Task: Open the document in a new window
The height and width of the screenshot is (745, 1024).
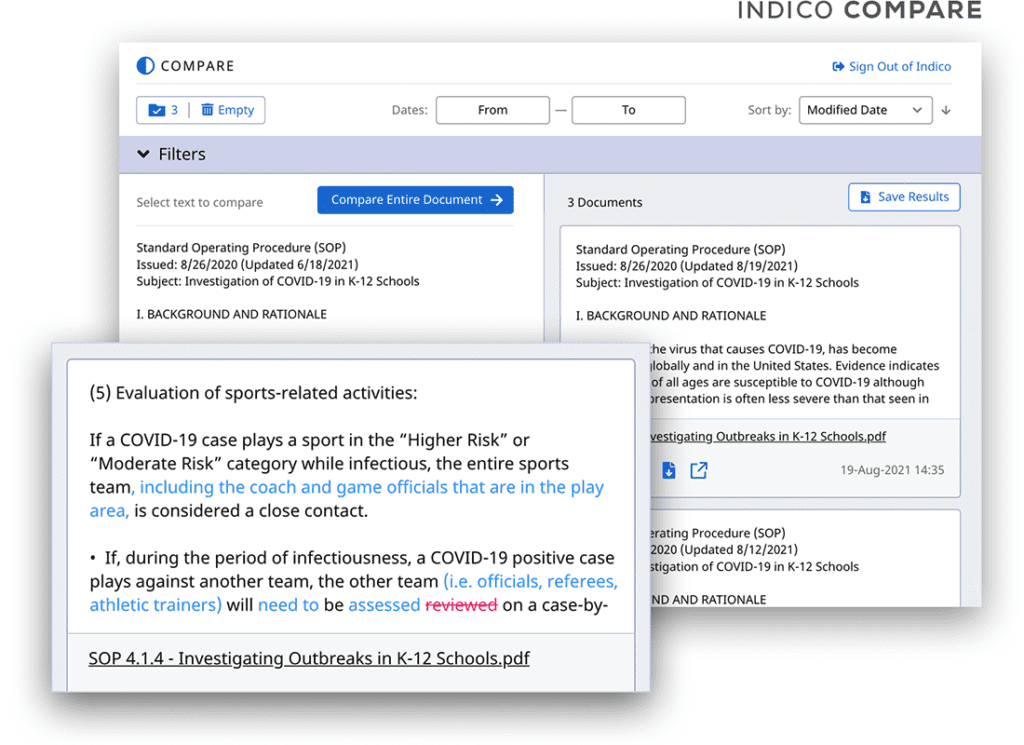Action: click(x=698, y=470)
